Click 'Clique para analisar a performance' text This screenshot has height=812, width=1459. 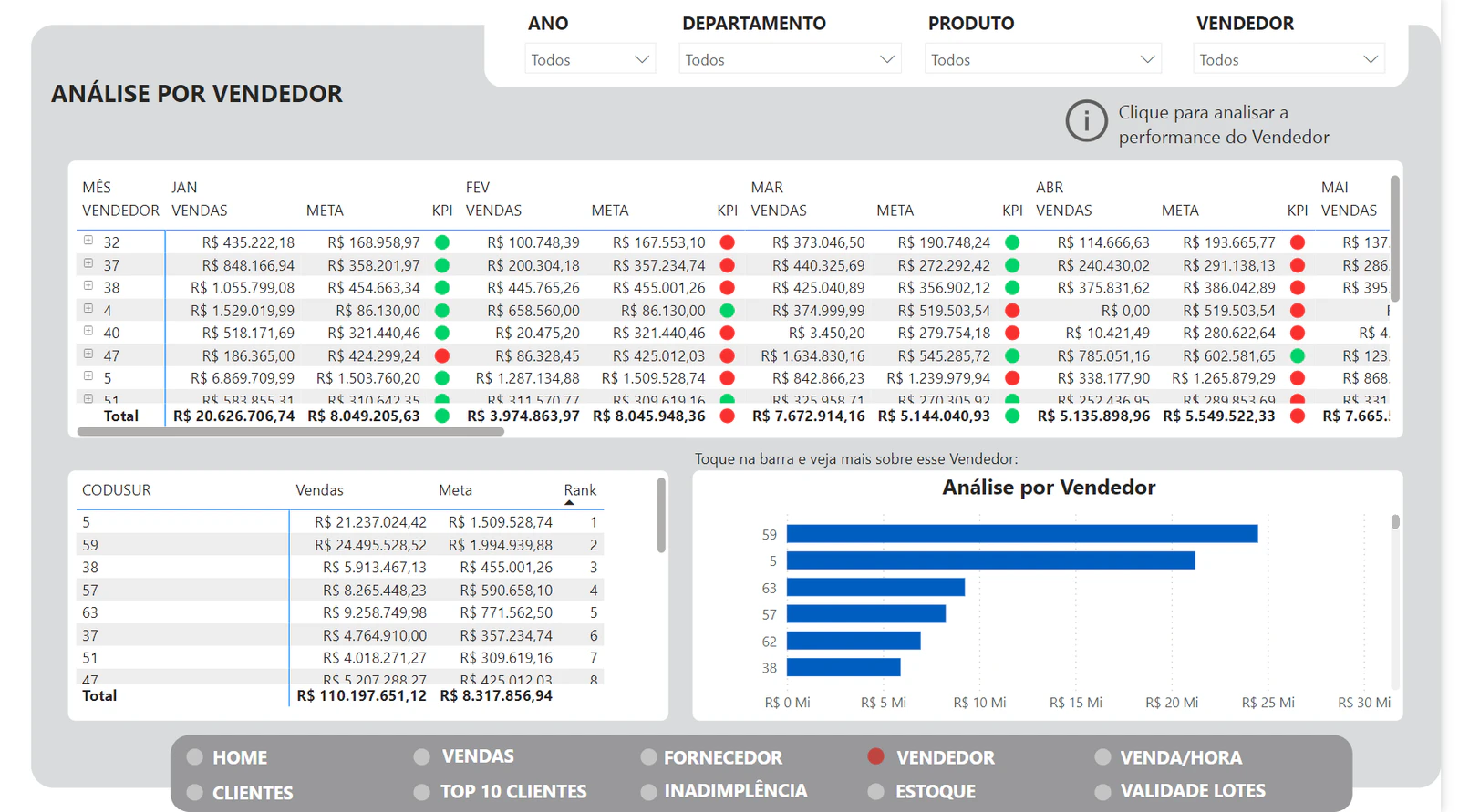(x=1223, y=125)
